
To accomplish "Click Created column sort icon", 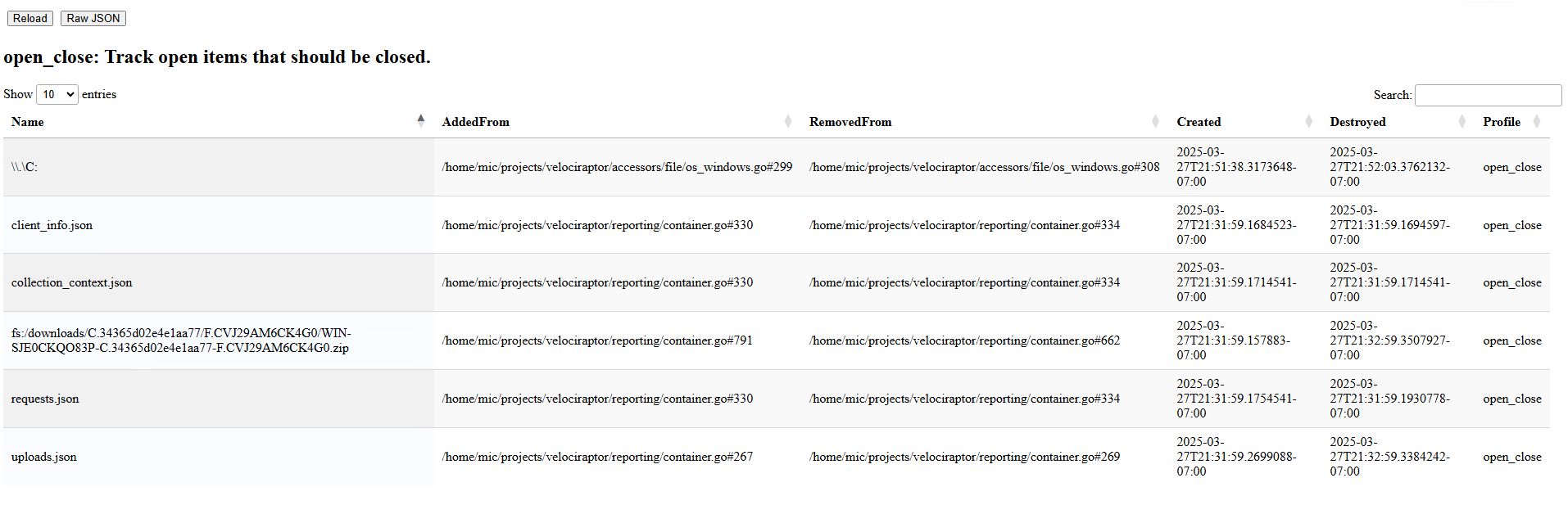I will pos(1308,122).
